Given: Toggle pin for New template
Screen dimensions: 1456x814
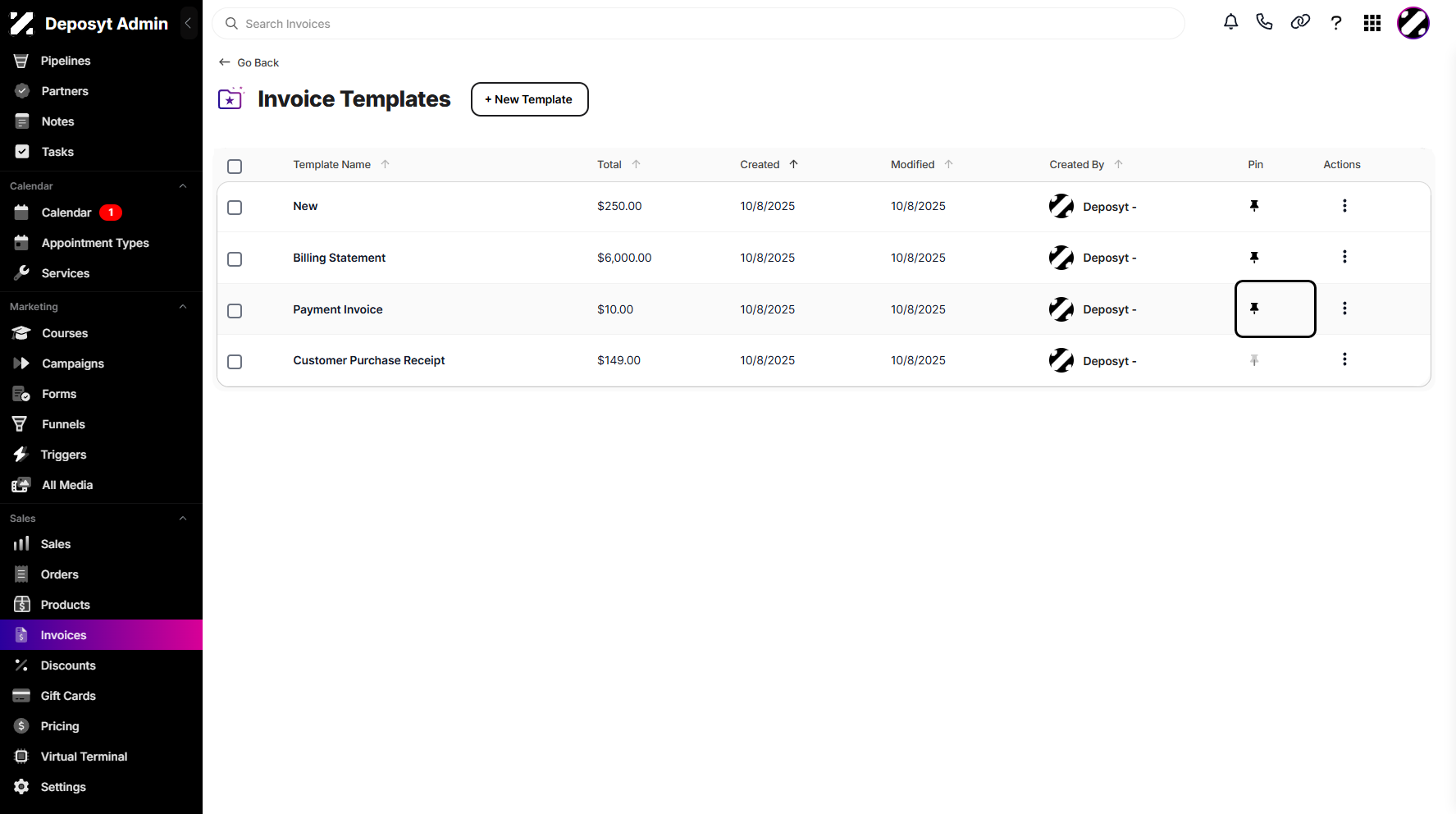Looking at the screenshot, I should pos(1254,206).
